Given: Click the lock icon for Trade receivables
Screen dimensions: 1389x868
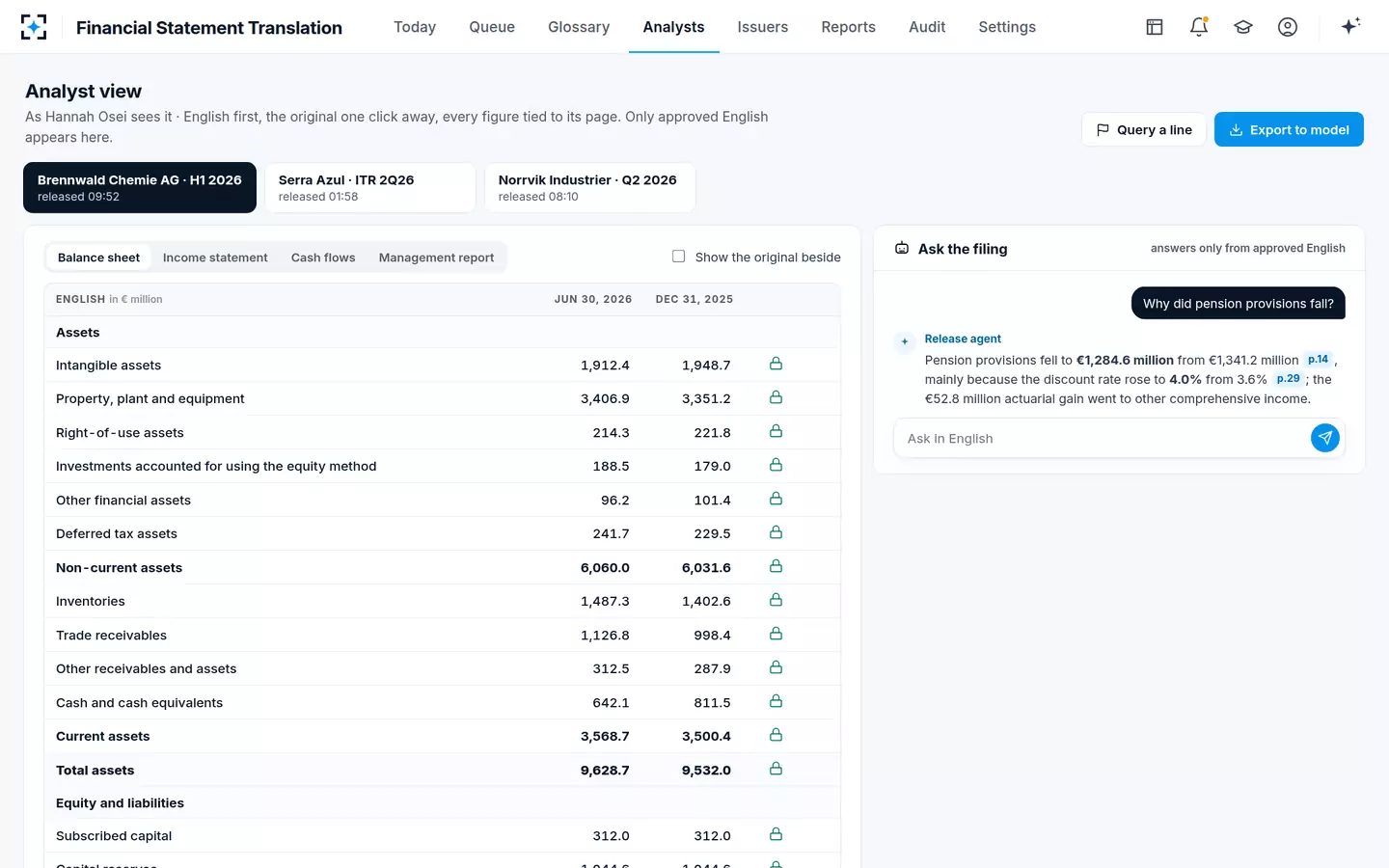Looking at the screenshot, I should [776, 634].
